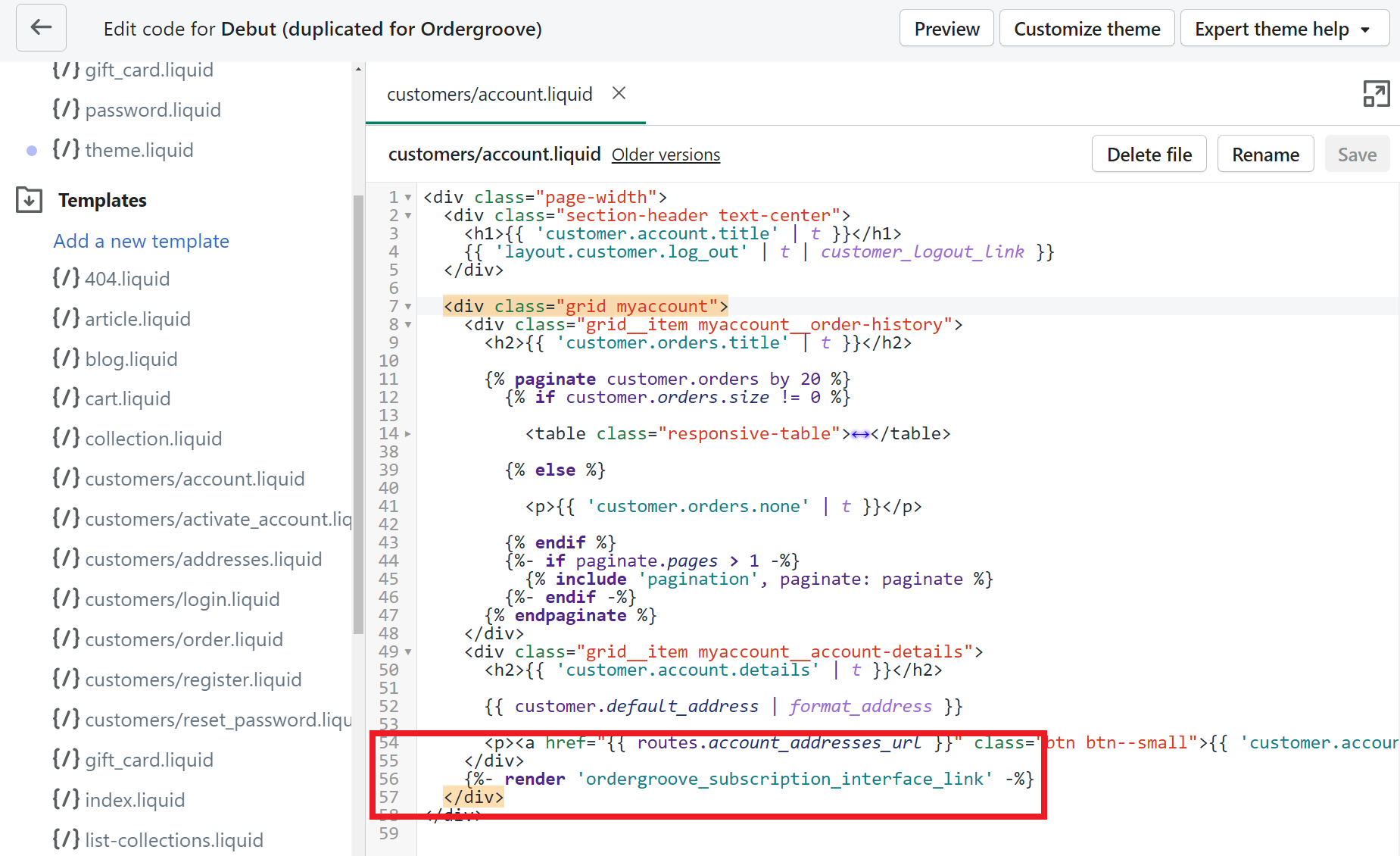Click Customize theme button
Screen dimensions: 1400x856
click(x=1087, y=29)
